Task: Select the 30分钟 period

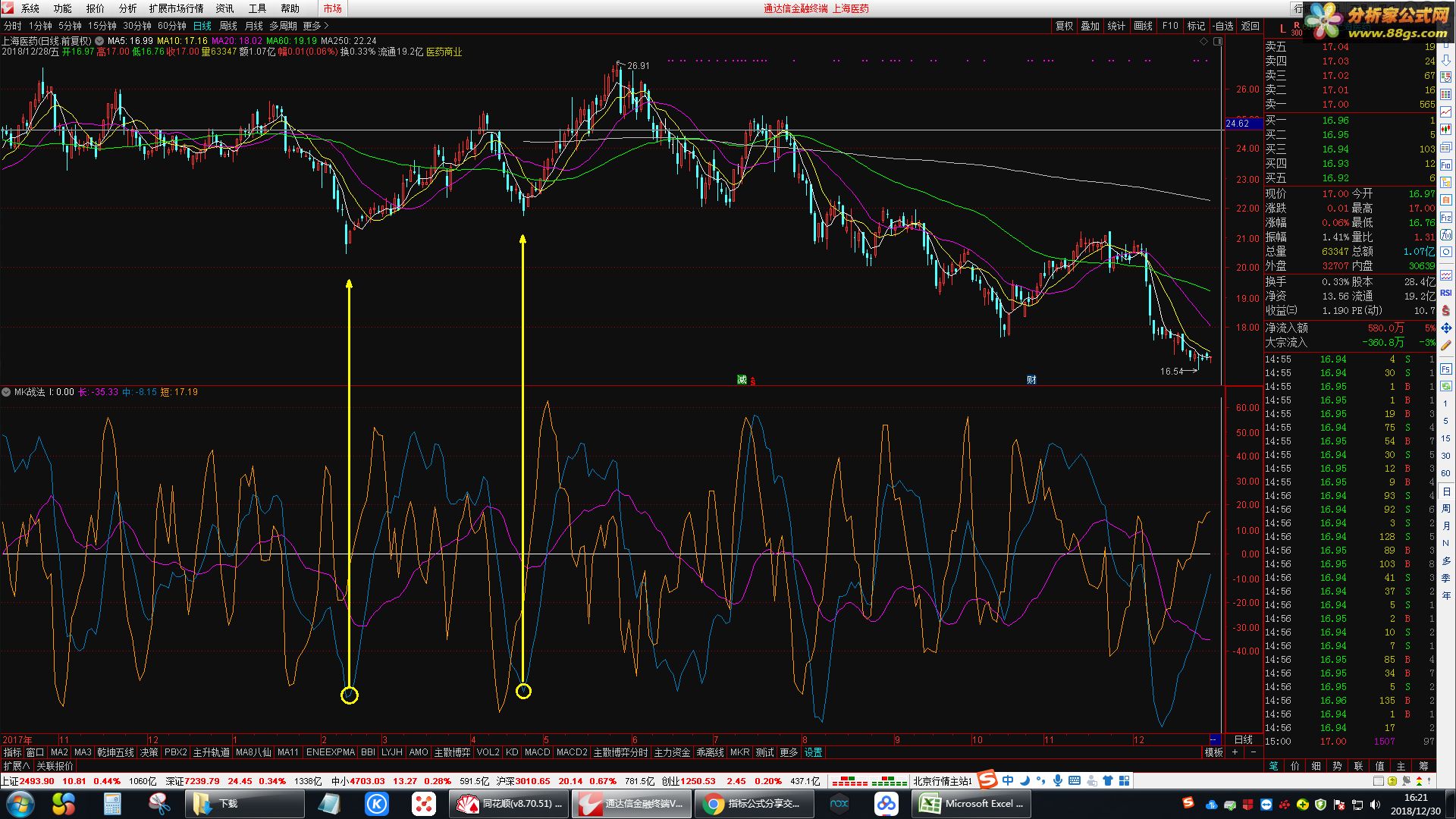Action: pyautogui.click(x=137, y=26)
